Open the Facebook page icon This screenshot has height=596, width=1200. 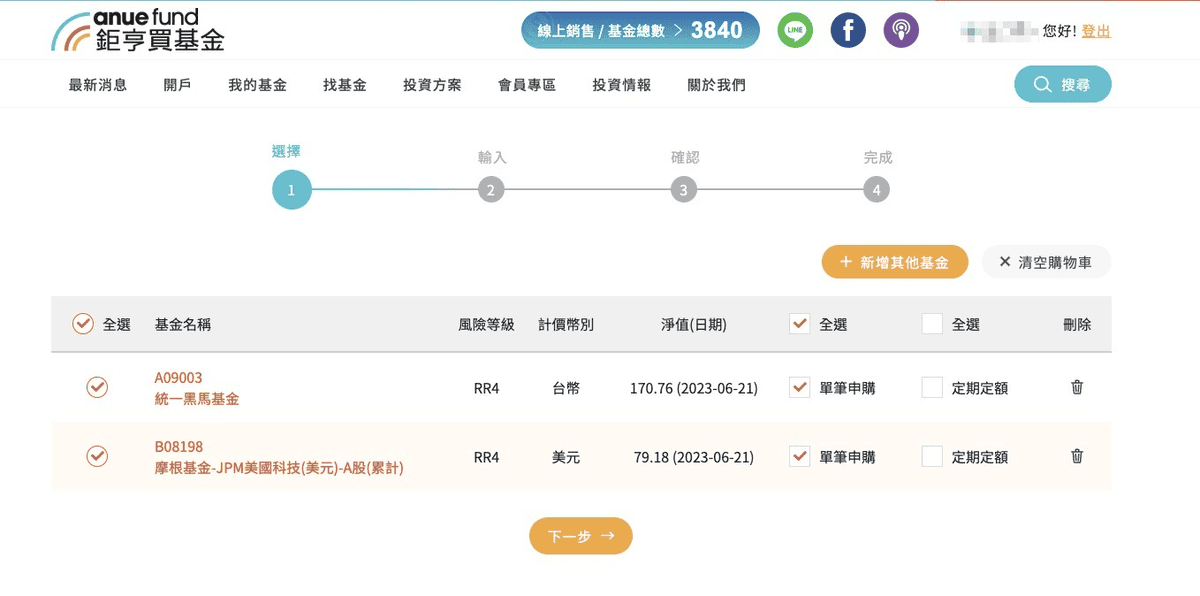pos(848,30)
